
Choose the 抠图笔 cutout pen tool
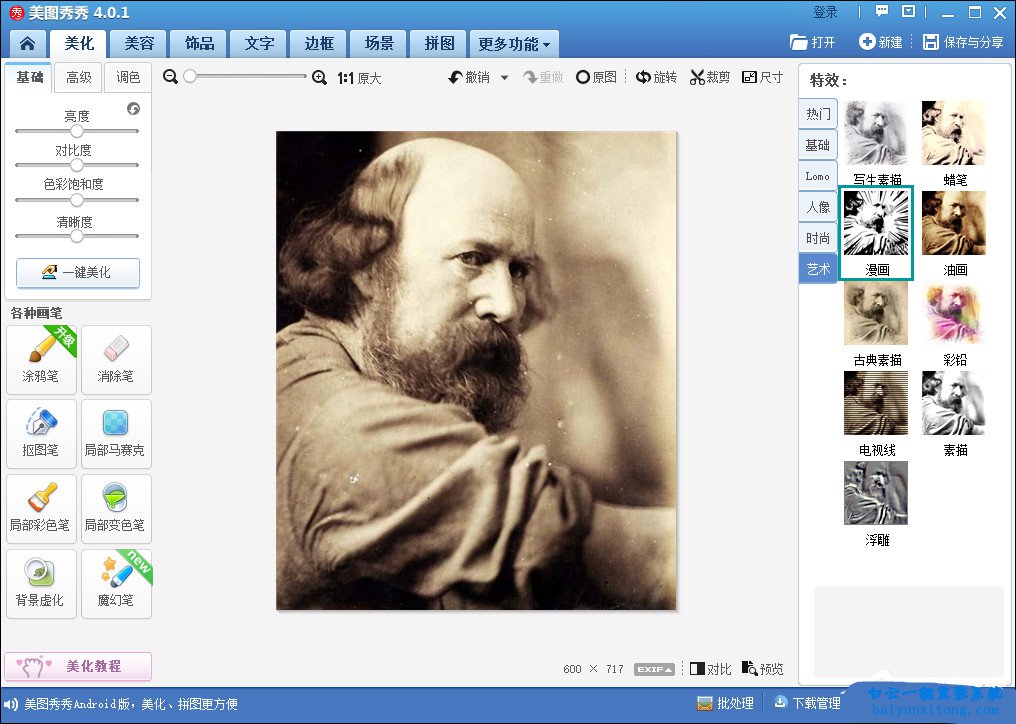(41, 432)
